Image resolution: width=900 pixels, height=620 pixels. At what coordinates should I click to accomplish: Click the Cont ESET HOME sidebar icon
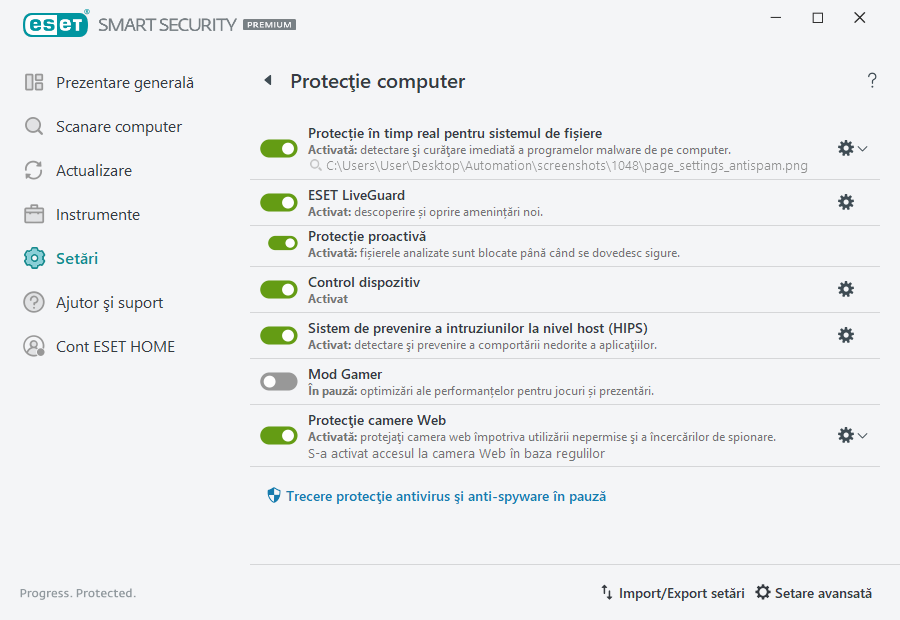[33, 346]
